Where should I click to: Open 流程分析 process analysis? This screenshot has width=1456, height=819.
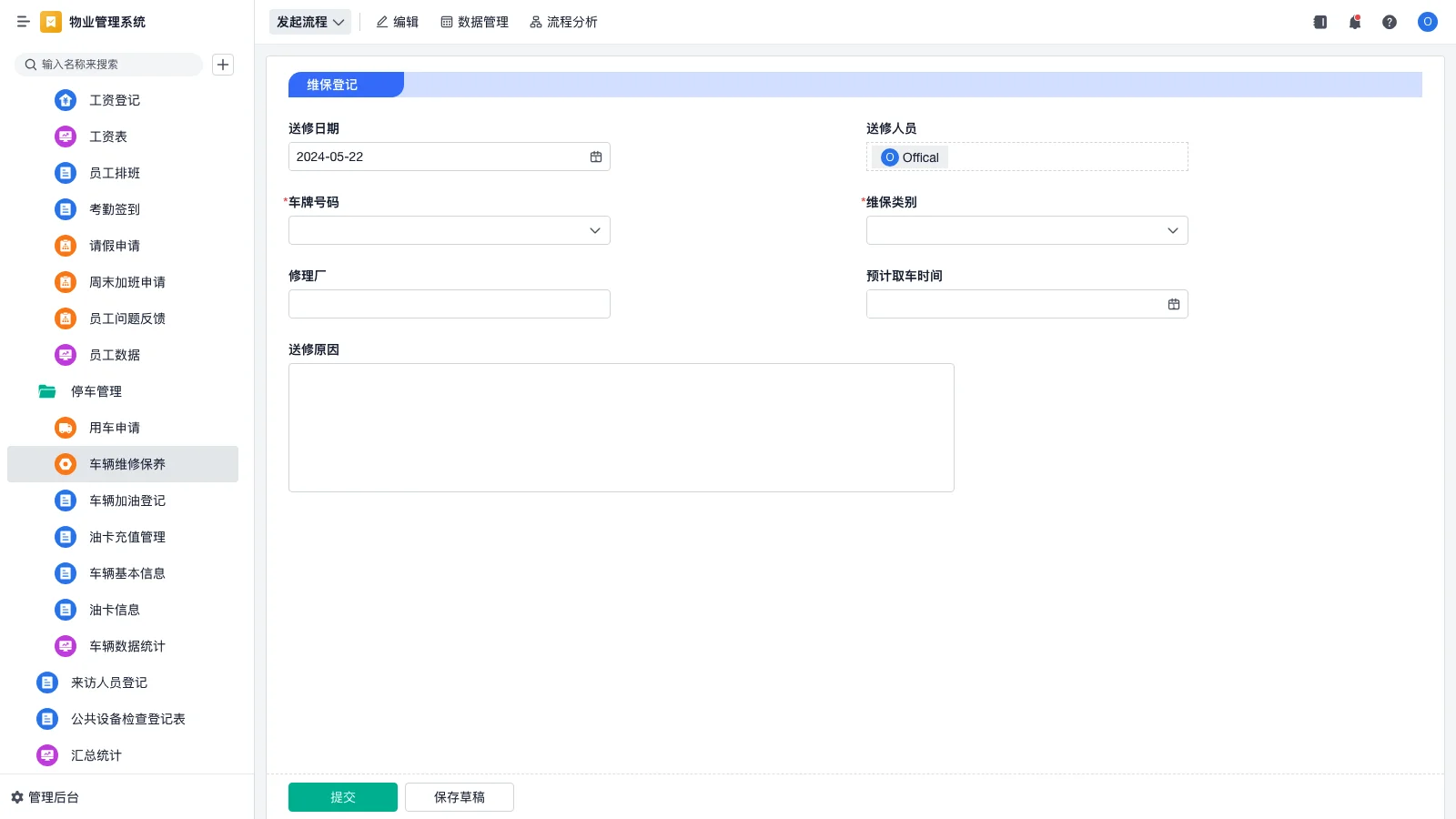coord(563,22)
